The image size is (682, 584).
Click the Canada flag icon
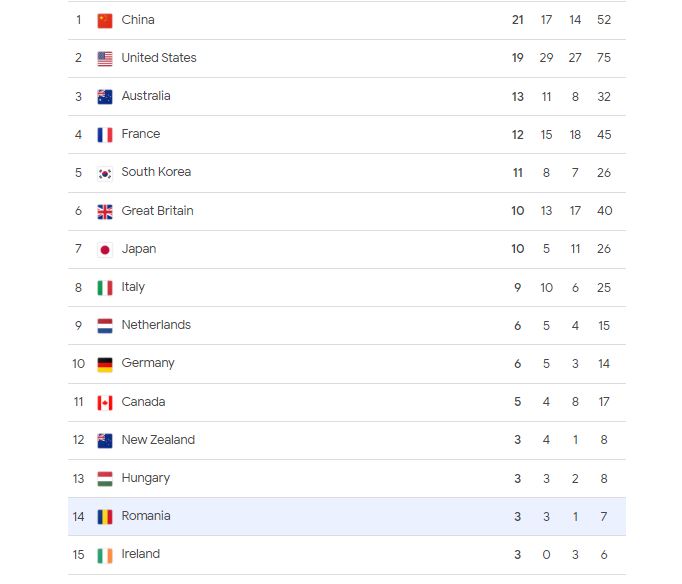coord(105,402)
